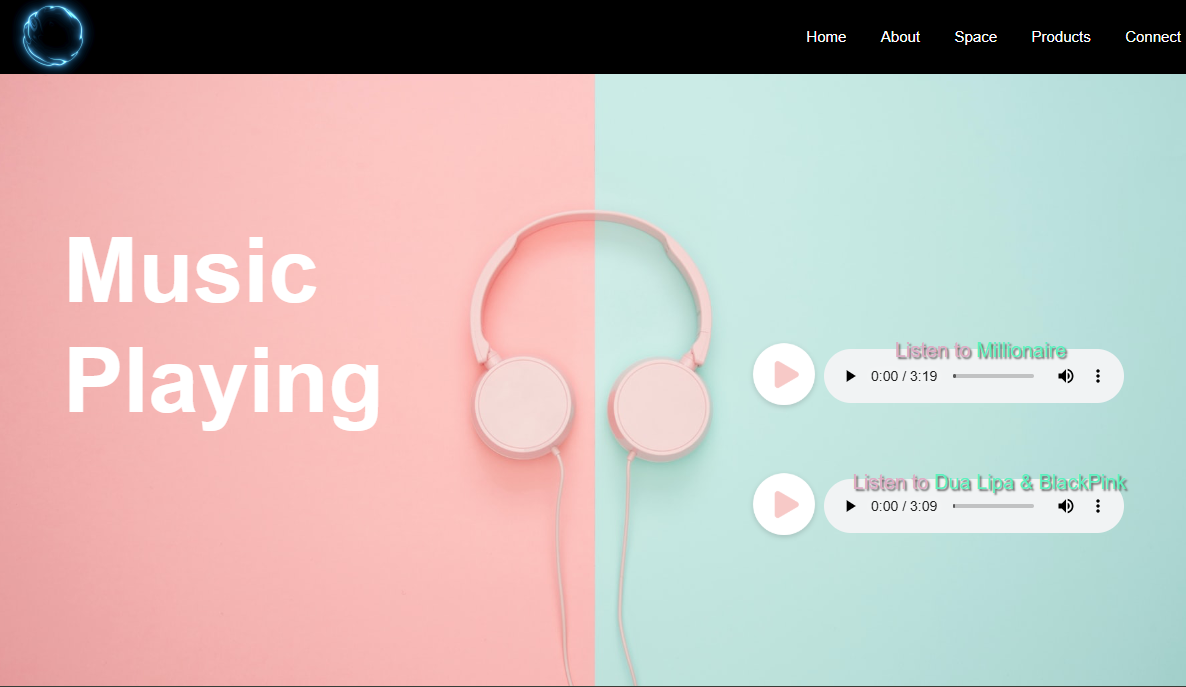Seek on the Millionaire progress bar
Image resolution: width=1186 pixels, height=687 pixels.
(993, 376)
